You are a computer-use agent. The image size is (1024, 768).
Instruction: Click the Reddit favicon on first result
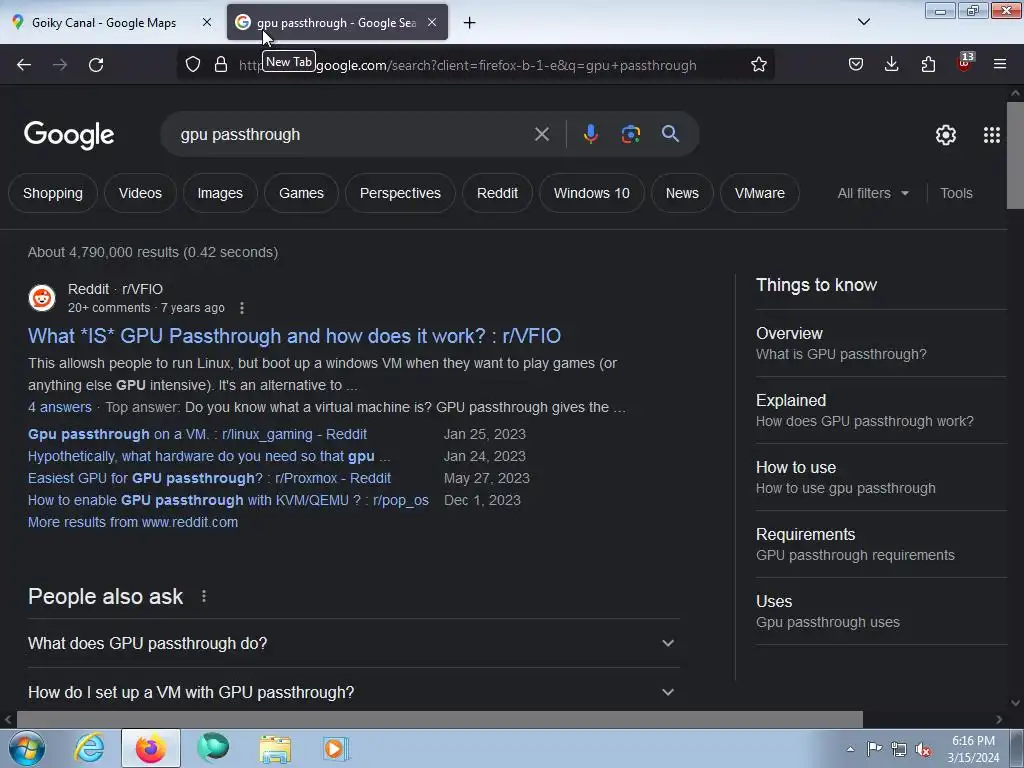(x=42, y=298)
